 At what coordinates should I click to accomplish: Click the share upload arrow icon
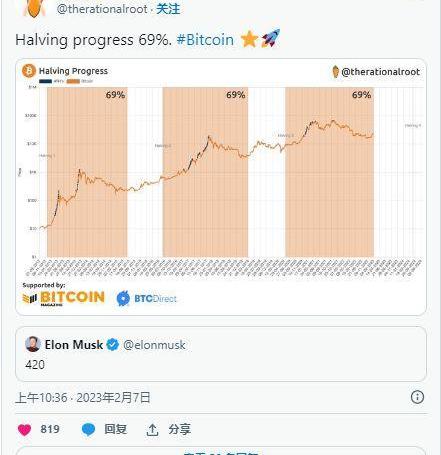(x=152, y=430)
